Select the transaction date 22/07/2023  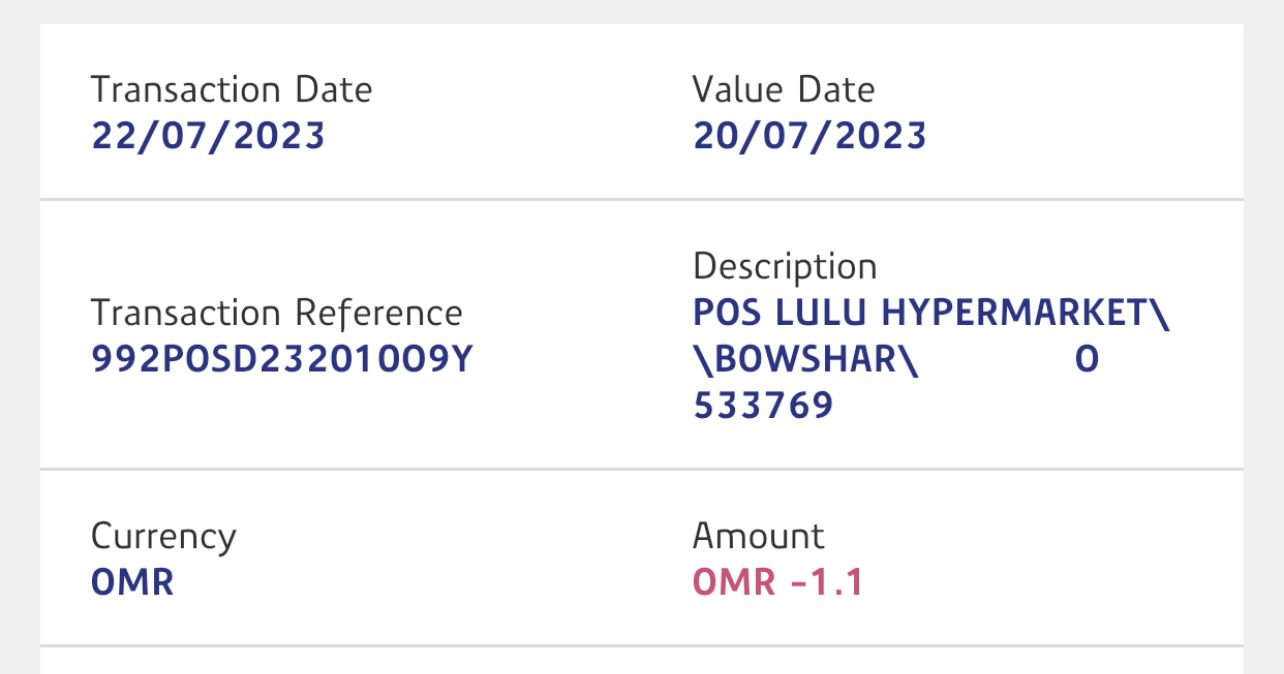pos(208,136)
